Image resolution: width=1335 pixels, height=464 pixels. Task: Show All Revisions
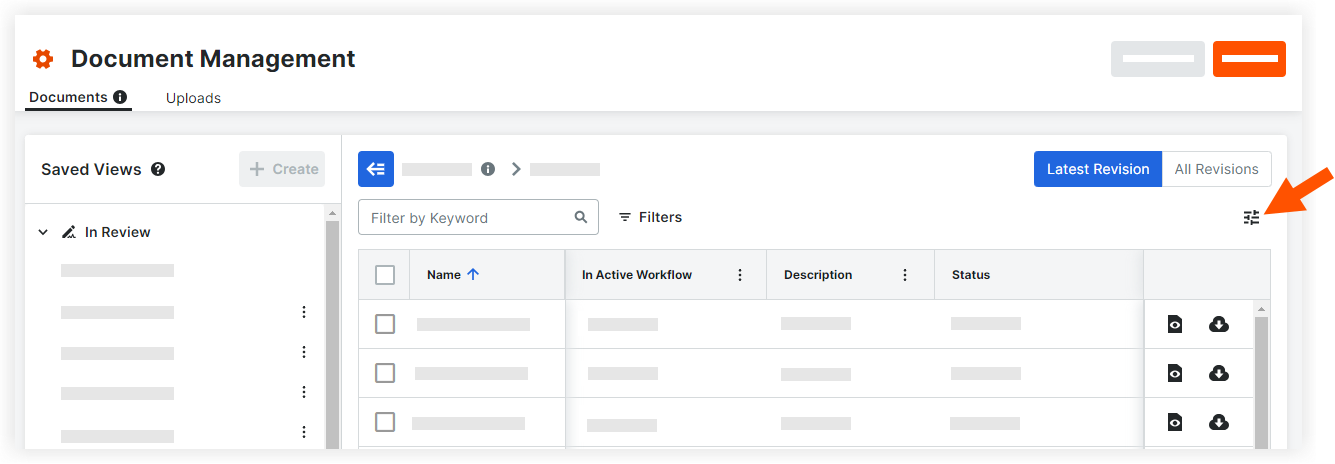pos(1216,169)
